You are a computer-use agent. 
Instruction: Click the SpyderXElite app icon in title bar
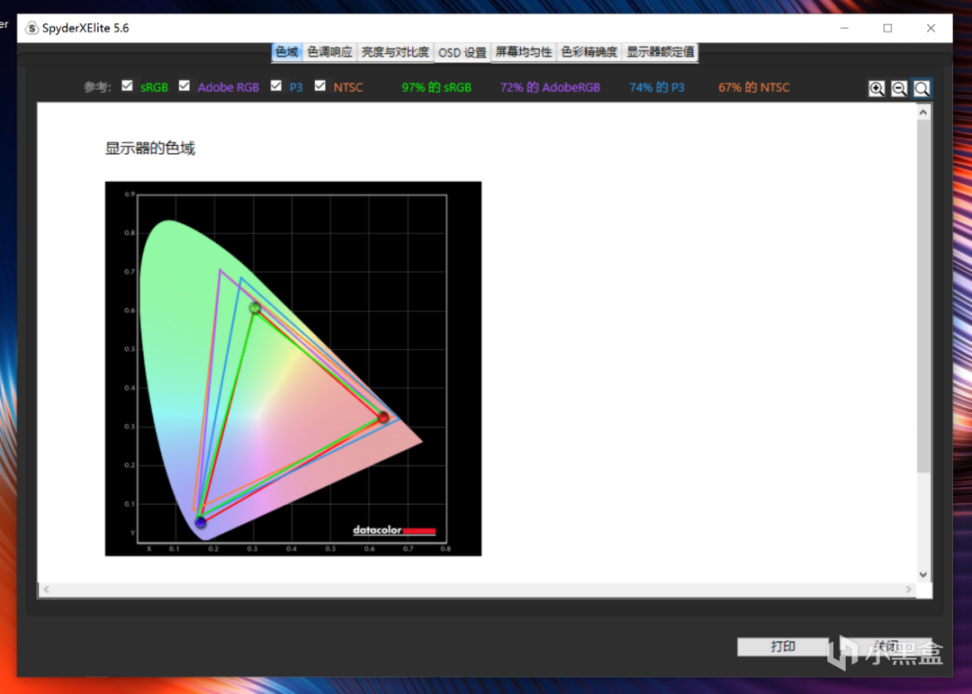31,29
